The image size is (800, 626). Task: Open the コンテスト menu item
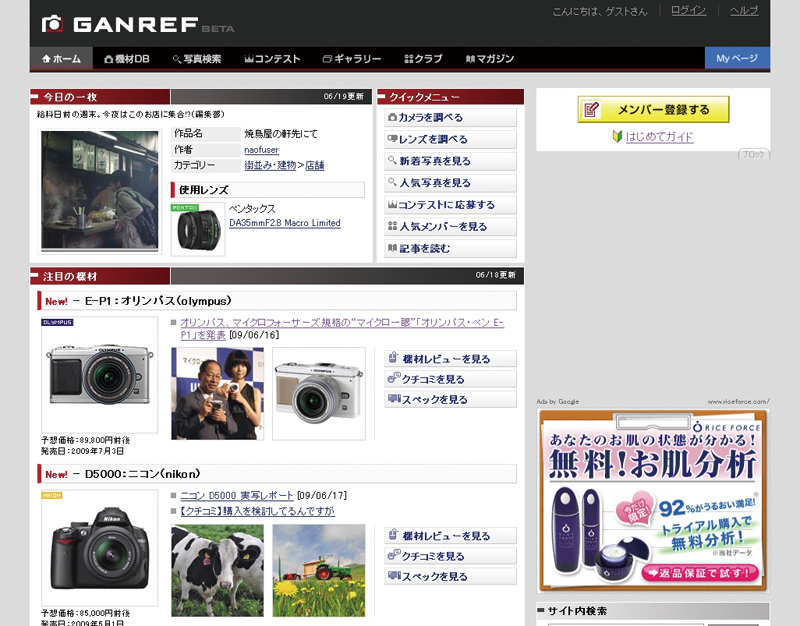pyautogui.click(x=272, y=58)
